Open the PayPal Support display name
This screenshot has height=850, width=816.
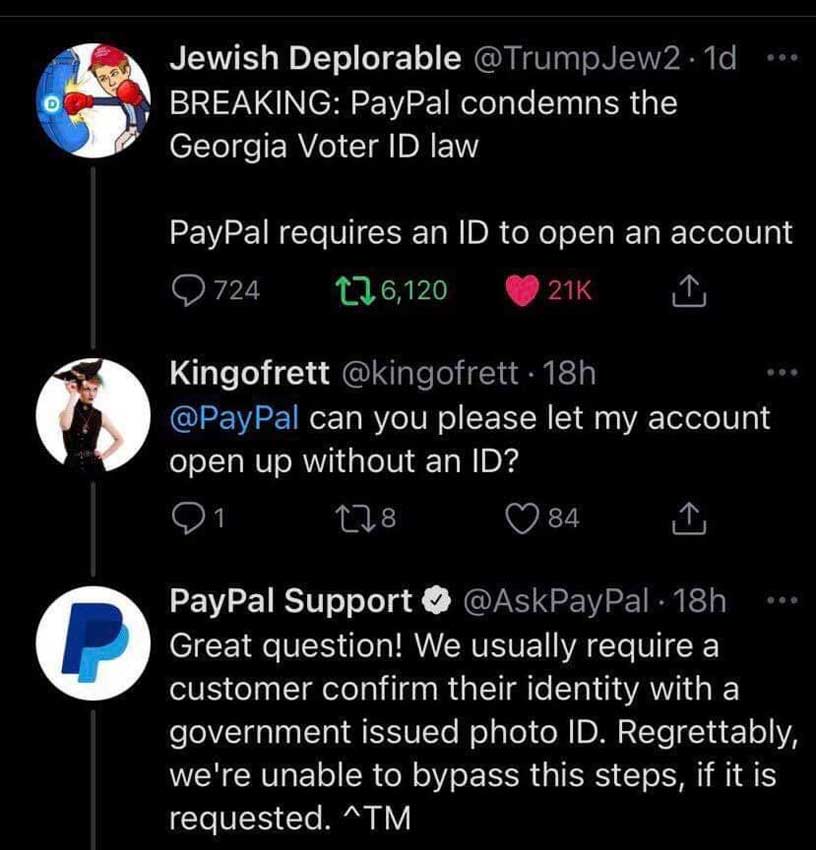tap(291, 601)
